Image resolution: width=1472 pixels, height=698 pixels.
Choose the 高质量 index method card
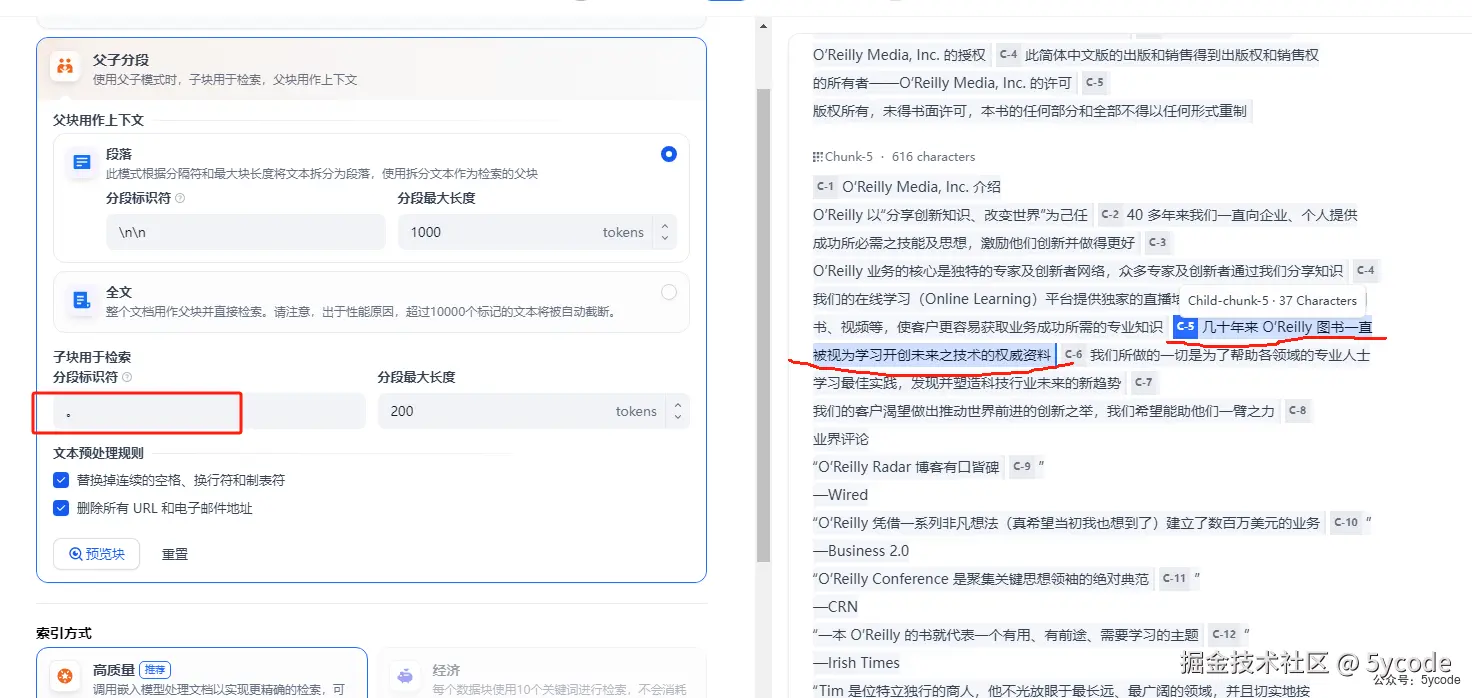(x=202, y=673)
